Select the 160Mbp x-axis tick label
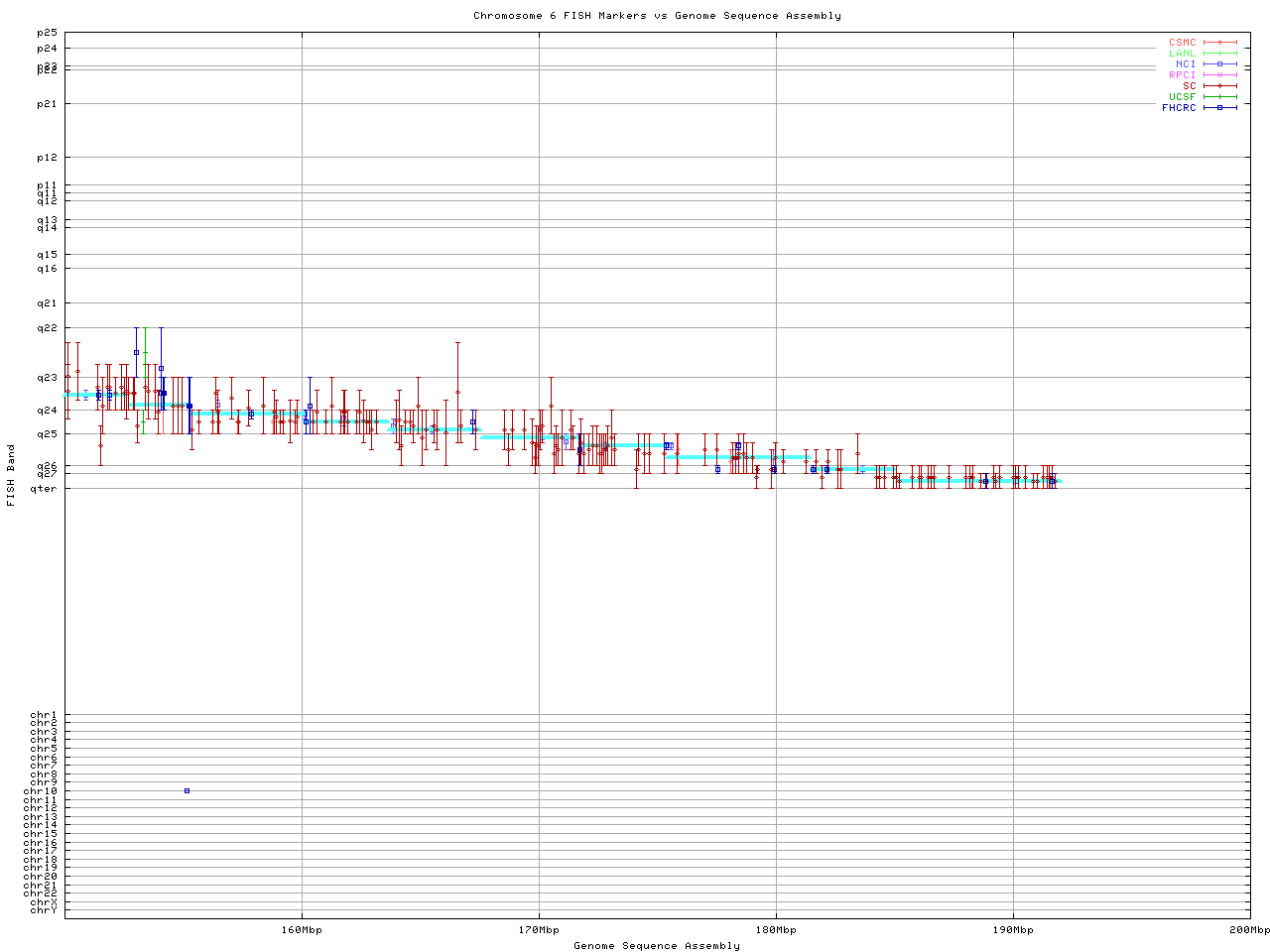The width and height of the screenshot is (1270, 952). (302, 930)
